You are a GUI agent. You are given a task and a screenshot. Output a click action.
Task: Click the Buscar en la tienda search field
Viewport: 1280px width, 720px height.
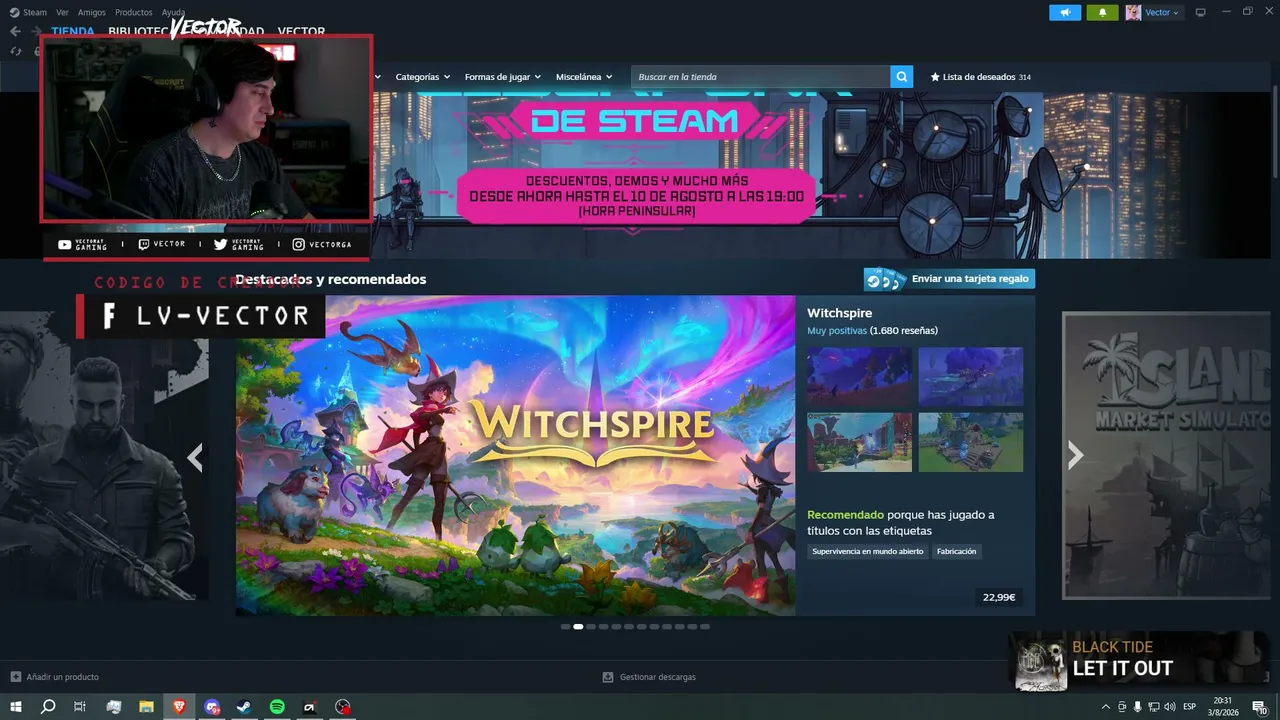click(761, 77)
